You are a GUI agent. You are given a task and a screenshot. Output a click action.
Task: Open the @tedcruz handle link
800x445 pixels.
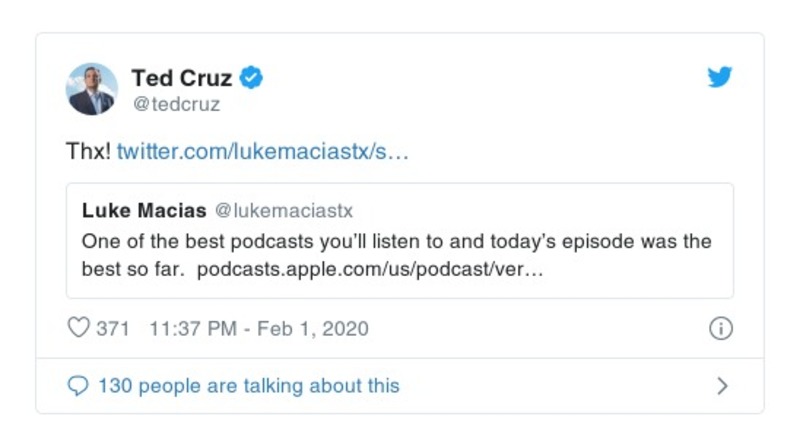[x=176, y=104]
